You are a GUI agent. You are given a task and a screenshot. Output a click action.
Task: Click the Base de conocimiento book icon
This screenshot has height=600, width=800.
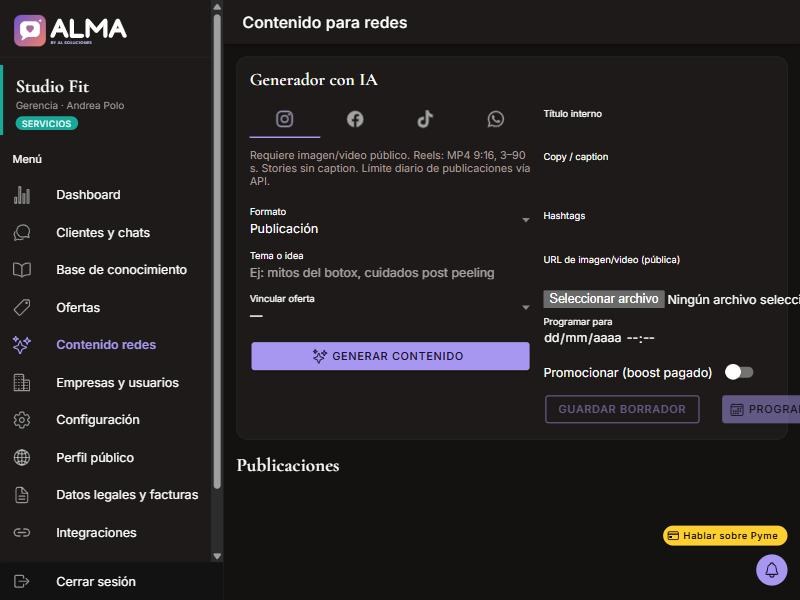pyautogui.click(x=22, y=270)
